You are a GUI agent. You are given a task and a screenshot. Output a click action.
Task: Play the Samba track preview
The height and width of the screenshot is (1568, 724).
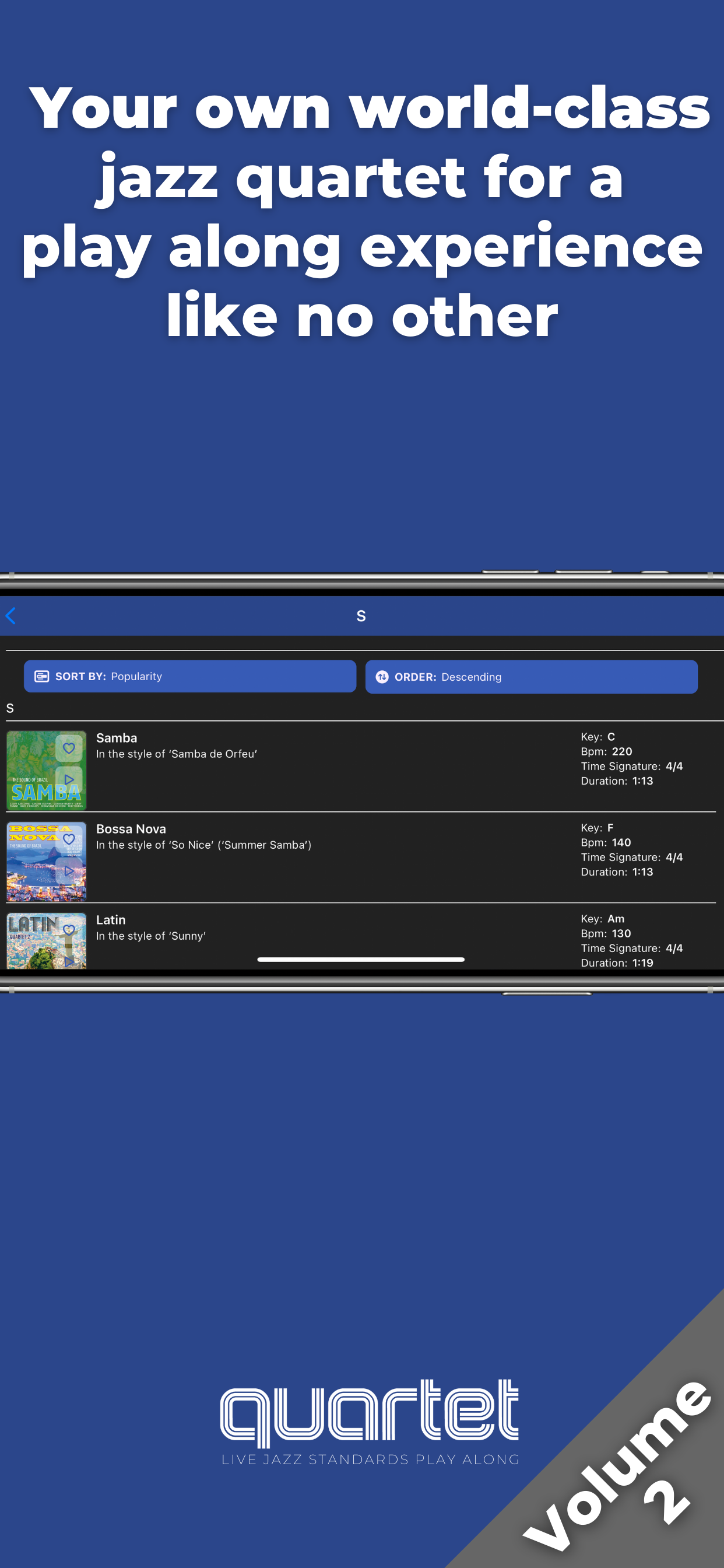pos(69,779)
